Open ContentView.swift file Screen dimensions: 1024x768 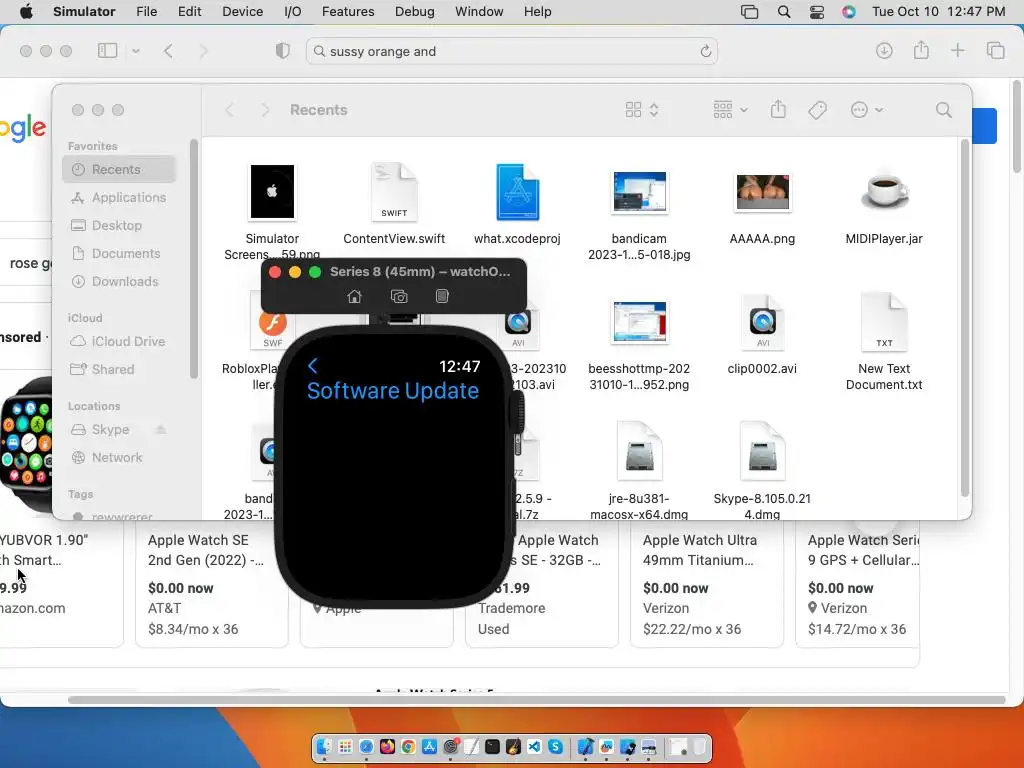point(394,204)
